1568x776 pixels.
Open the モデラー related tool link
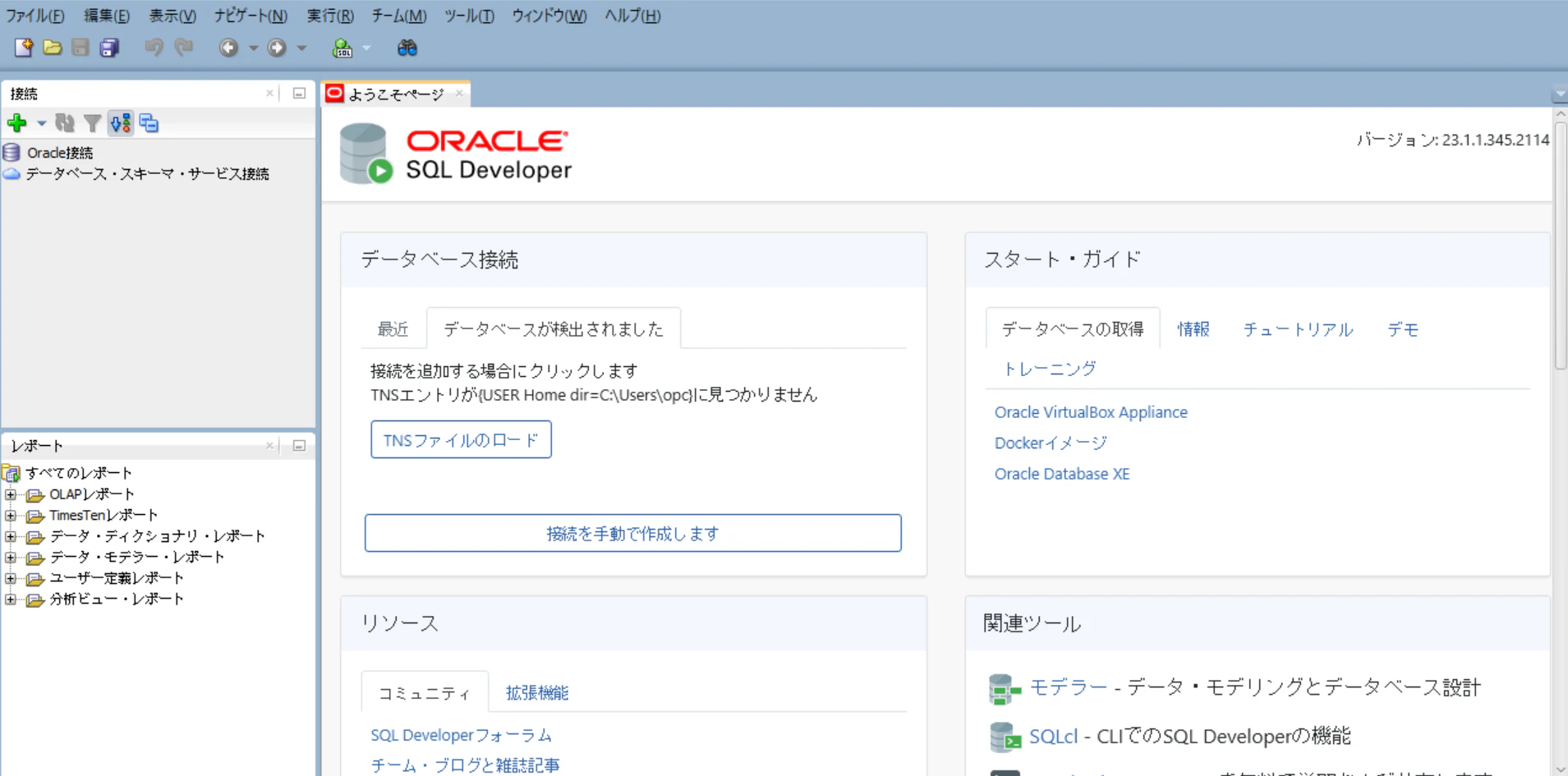1068,687
